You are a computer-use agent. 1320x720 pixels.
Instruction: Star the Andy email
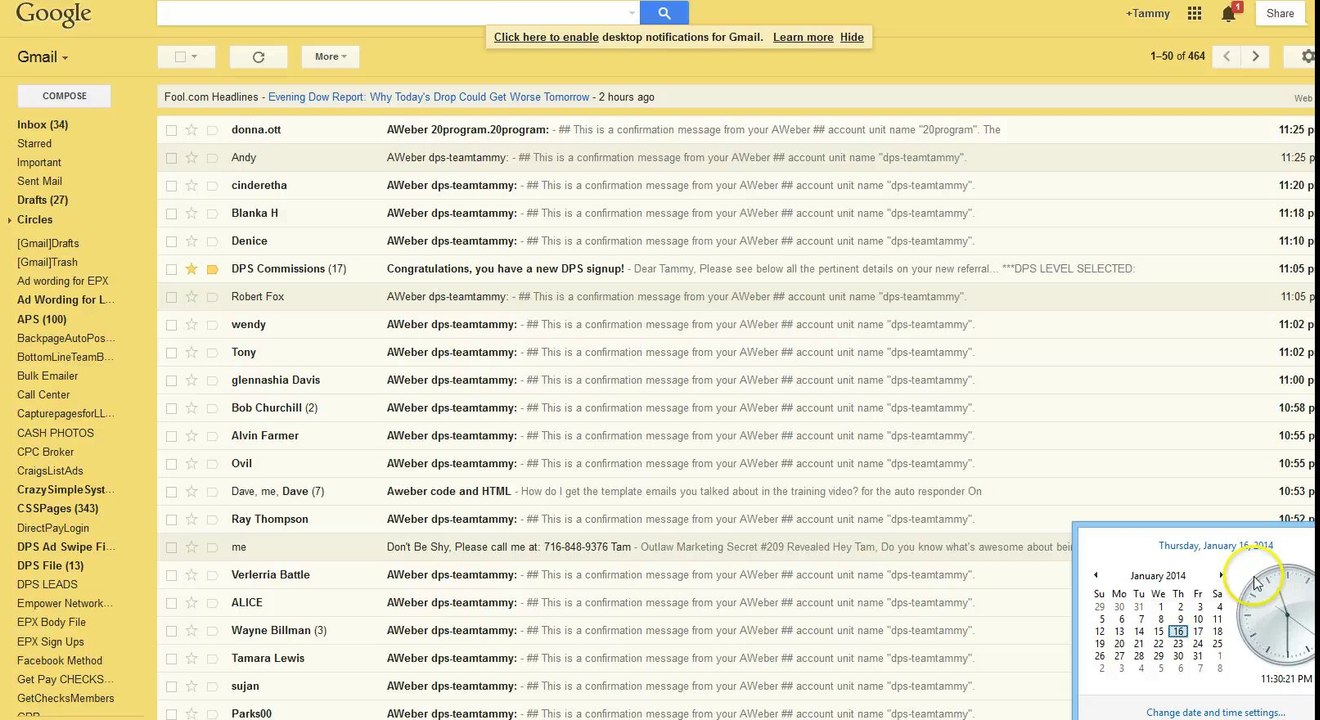(x=191, y=158)
